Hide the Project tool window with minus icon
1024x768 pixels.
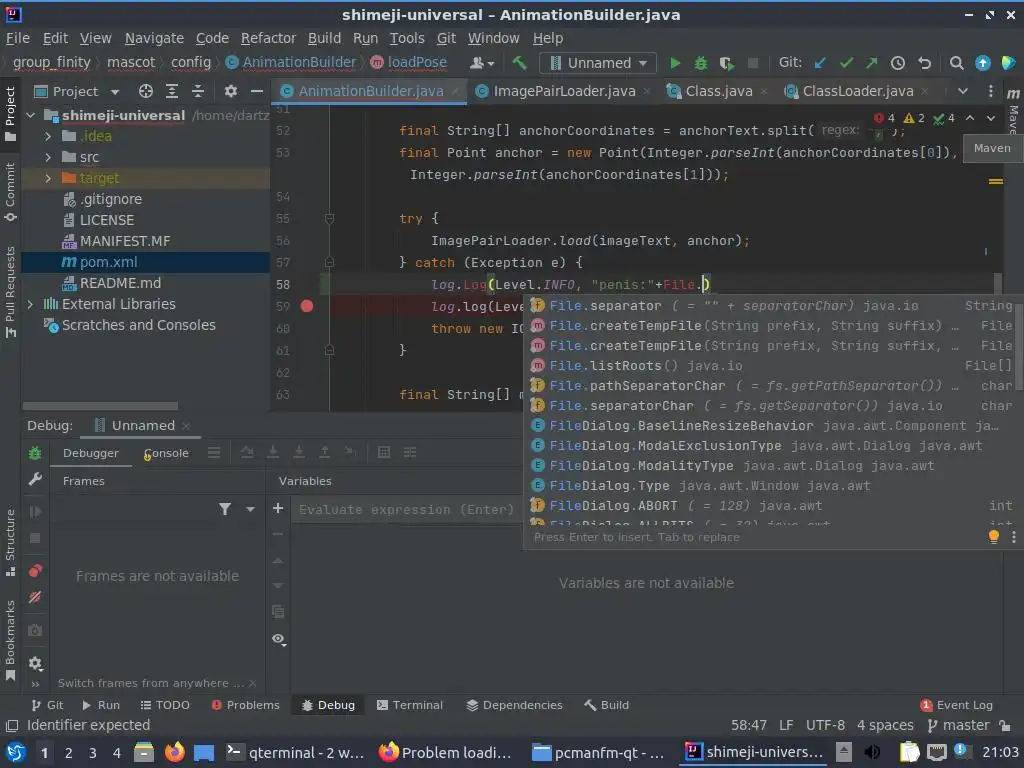tap(257, 91)
